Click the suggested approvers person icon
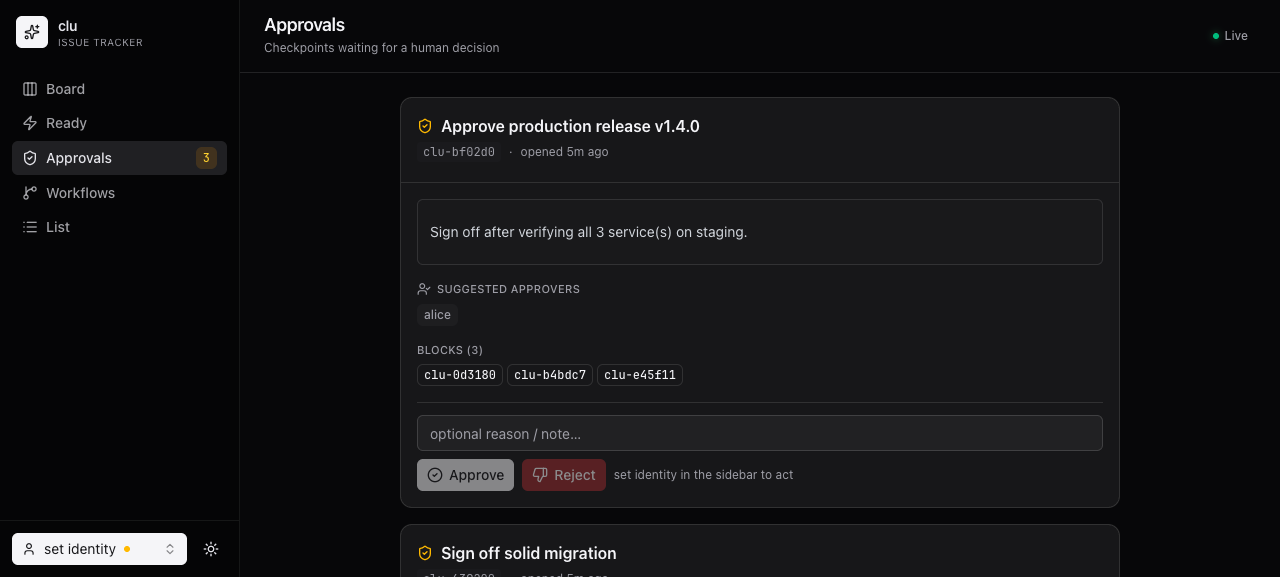Viewport: 1280px width, 577px height. pos(424,289)
